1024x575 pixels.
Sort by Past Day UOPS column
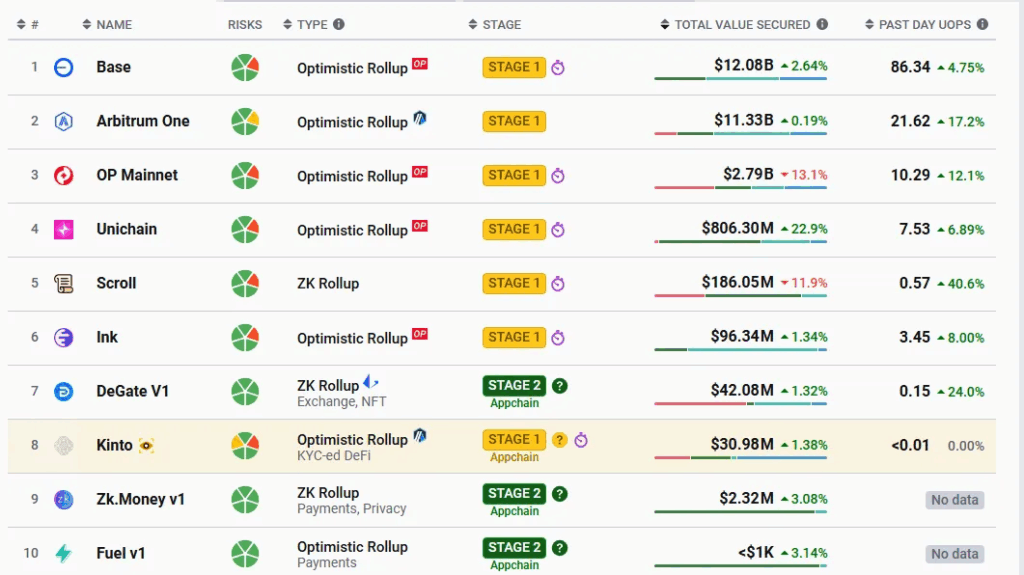click(924, 24)
